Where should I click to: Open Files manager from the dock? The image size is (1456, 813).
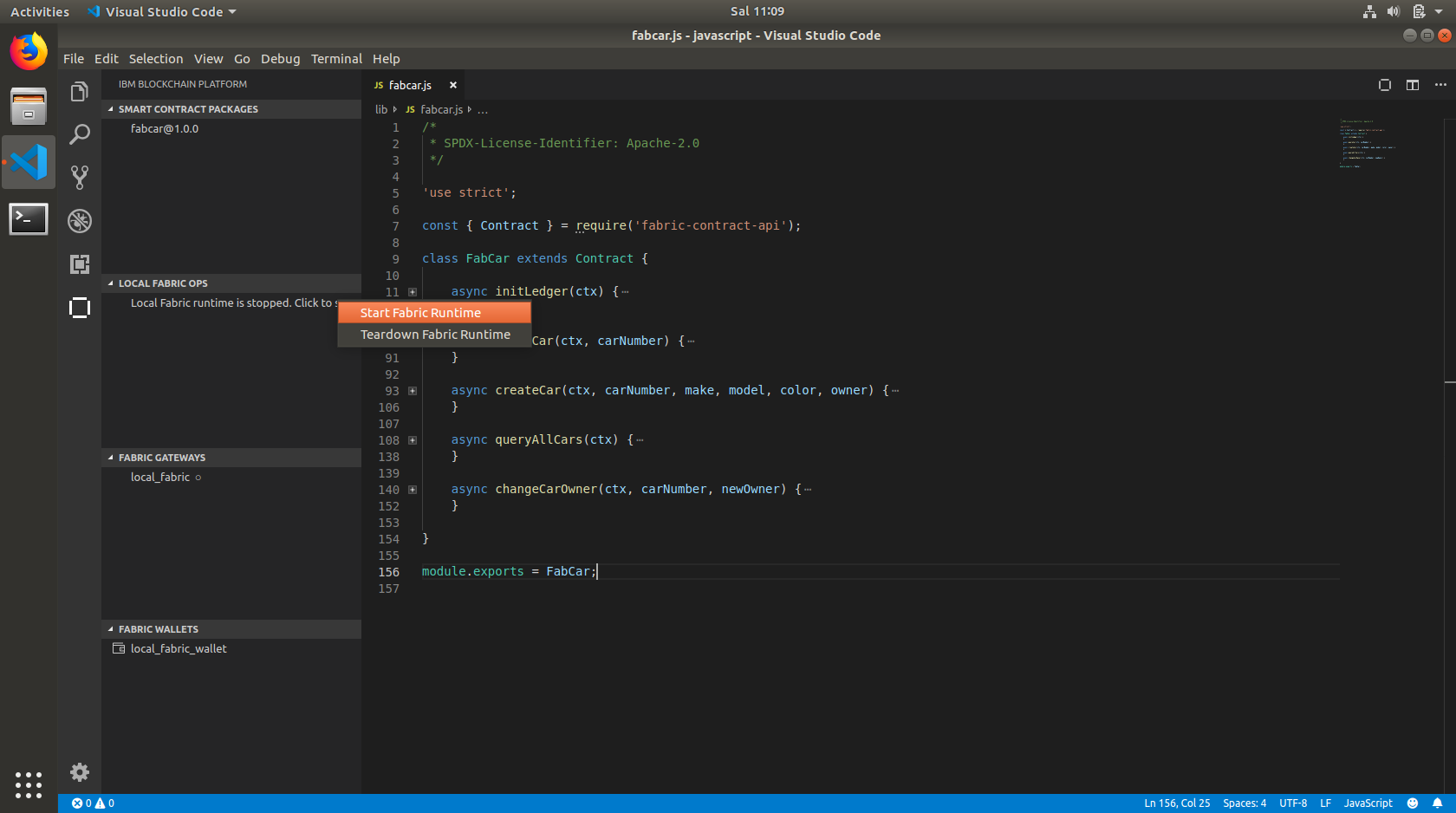point(29,107)
